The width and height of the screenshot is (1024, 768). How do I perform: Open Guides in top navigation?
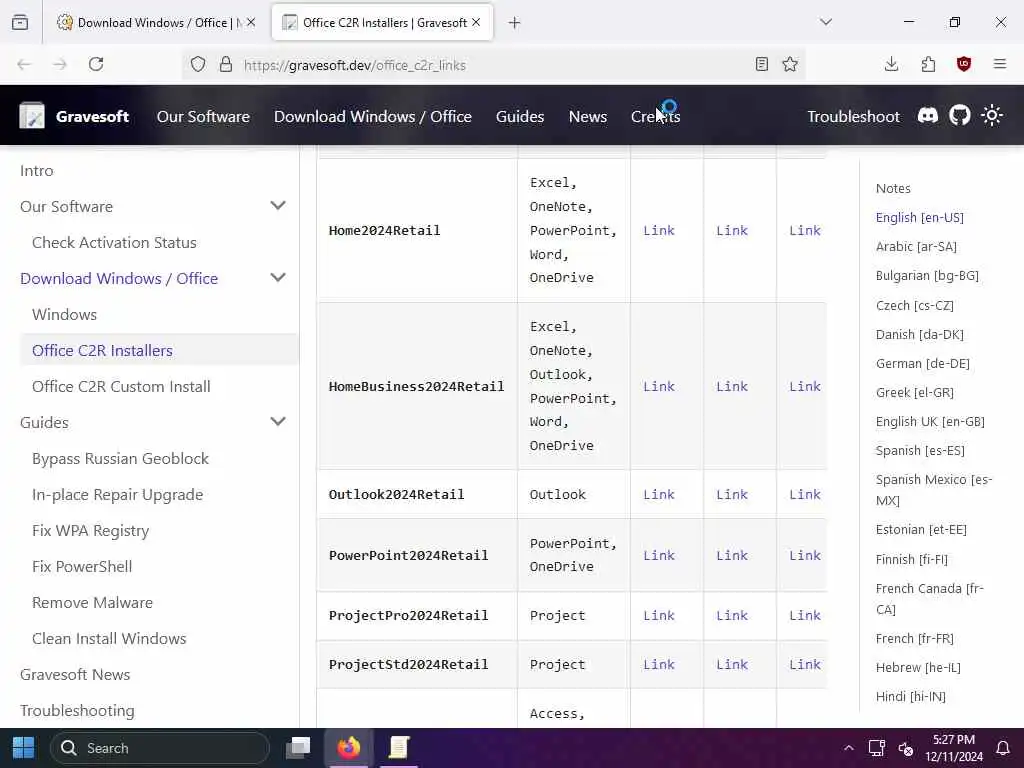pyautogui.click(x=520, y=116)
